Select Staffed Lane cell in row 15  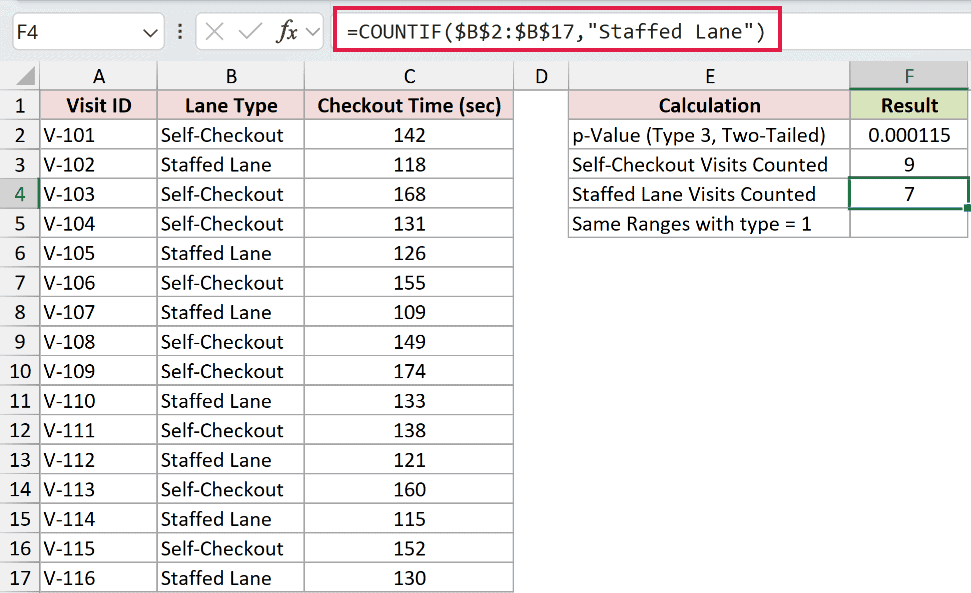click(231, 519)
